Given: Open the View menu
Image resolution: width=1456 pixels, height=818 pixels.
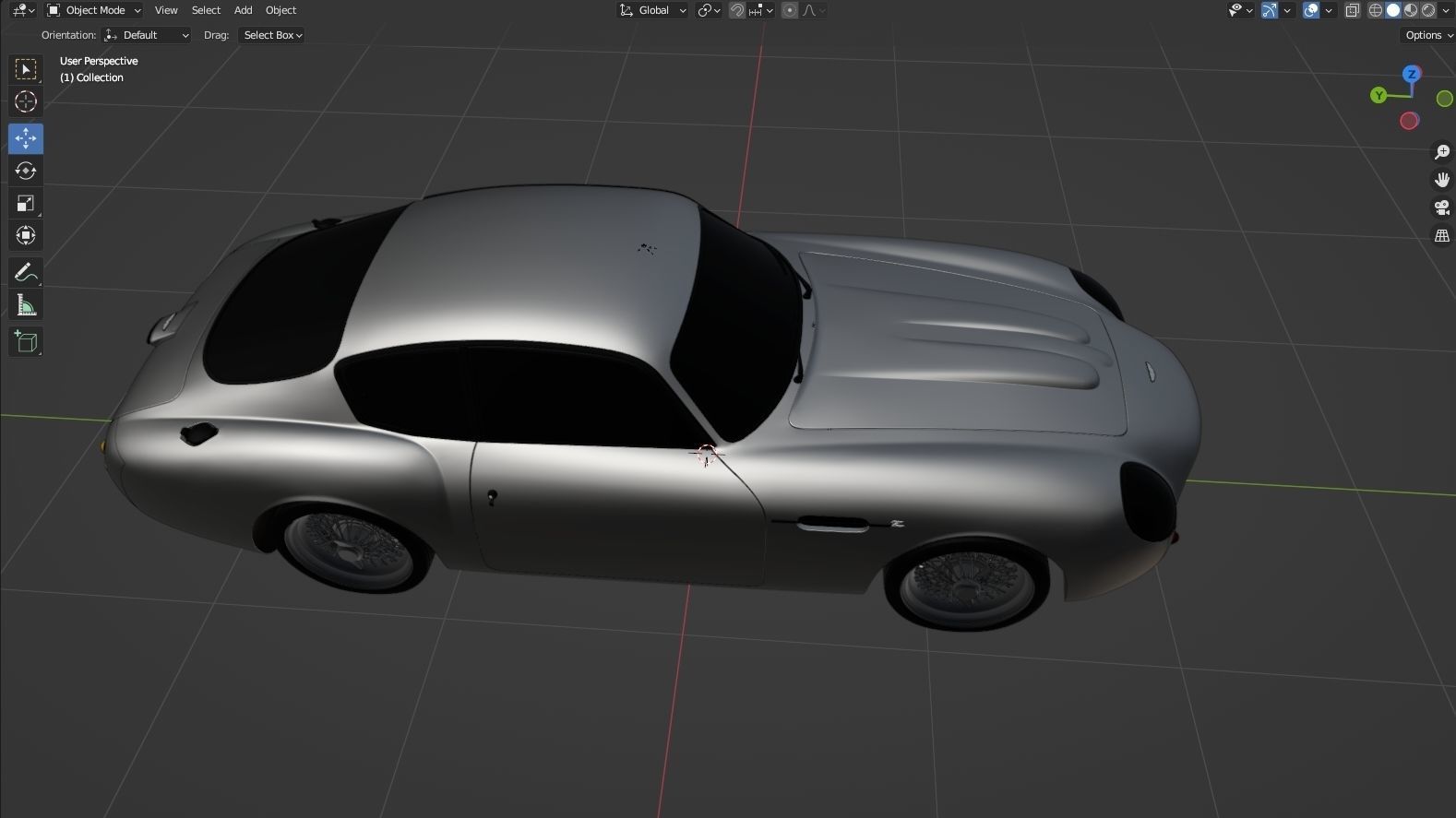Looking at the screenshot, I should pos(166,10).
